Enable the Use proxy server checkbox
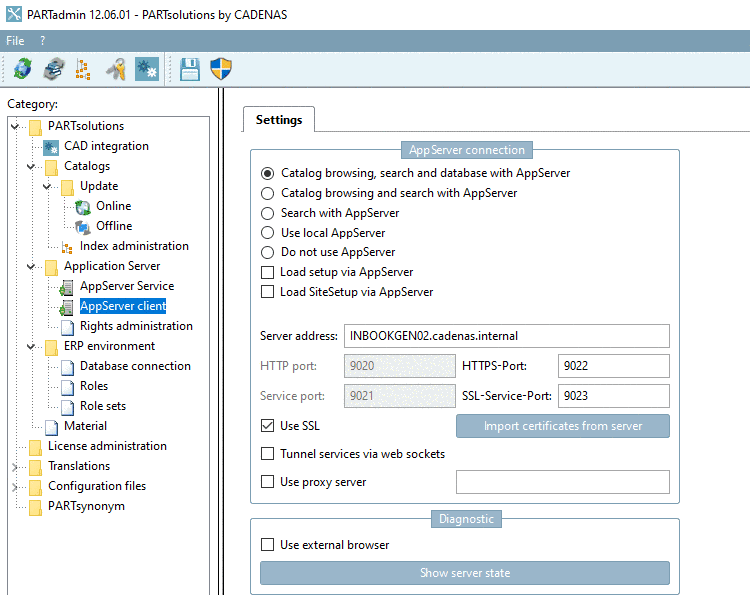 tap(267, 482)
